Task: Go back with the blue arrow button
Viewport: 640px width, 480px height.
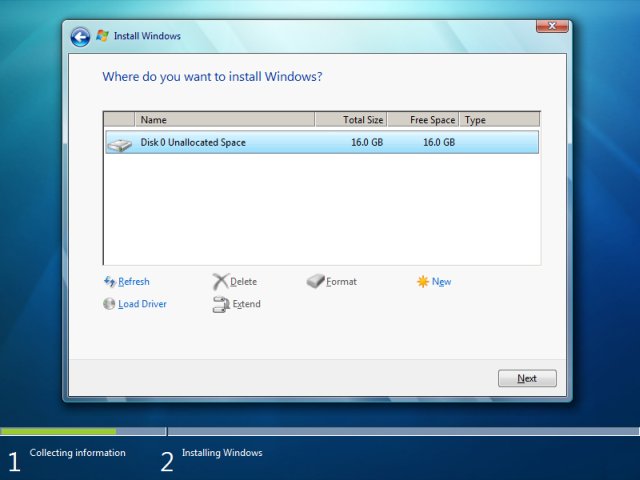Action: (80, 37)
